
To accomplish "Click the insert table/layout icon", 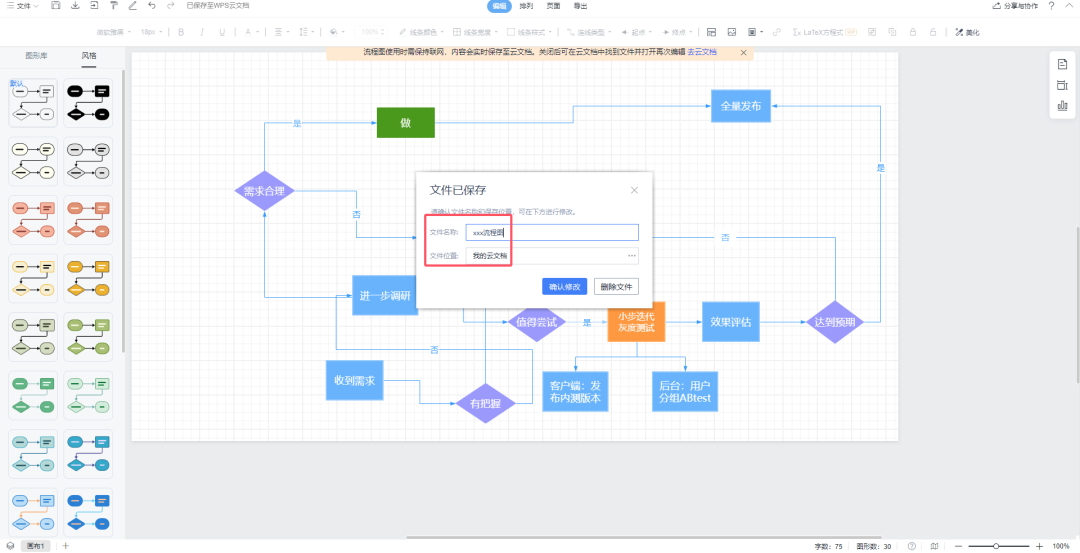I will point(712,32).
